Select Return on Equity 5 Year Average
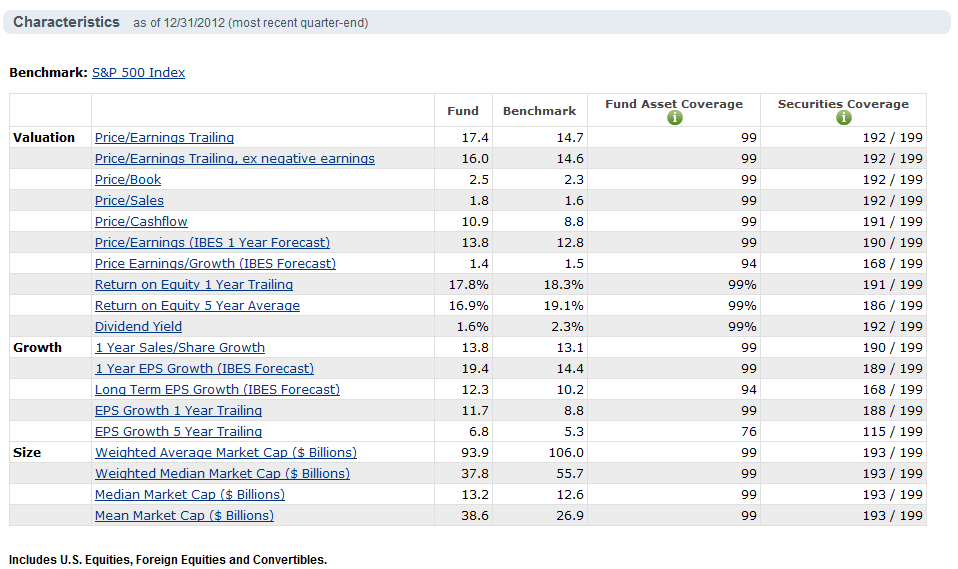This screenshot has width=958, height=569. click(197, 306)
